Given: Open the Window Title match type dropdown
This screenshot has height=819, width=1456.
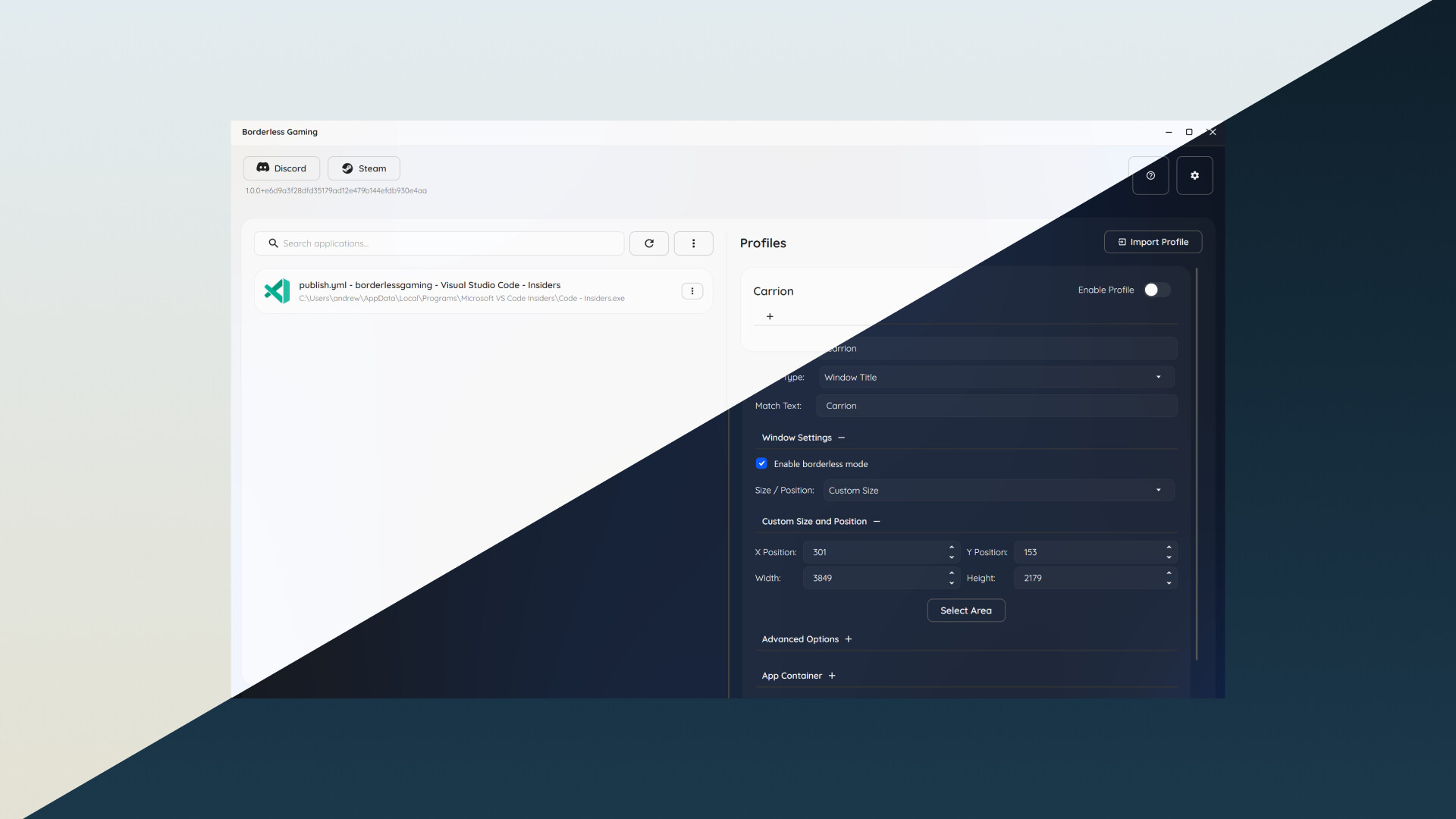Looking at the screenshot, I should (x=995, y=377).
